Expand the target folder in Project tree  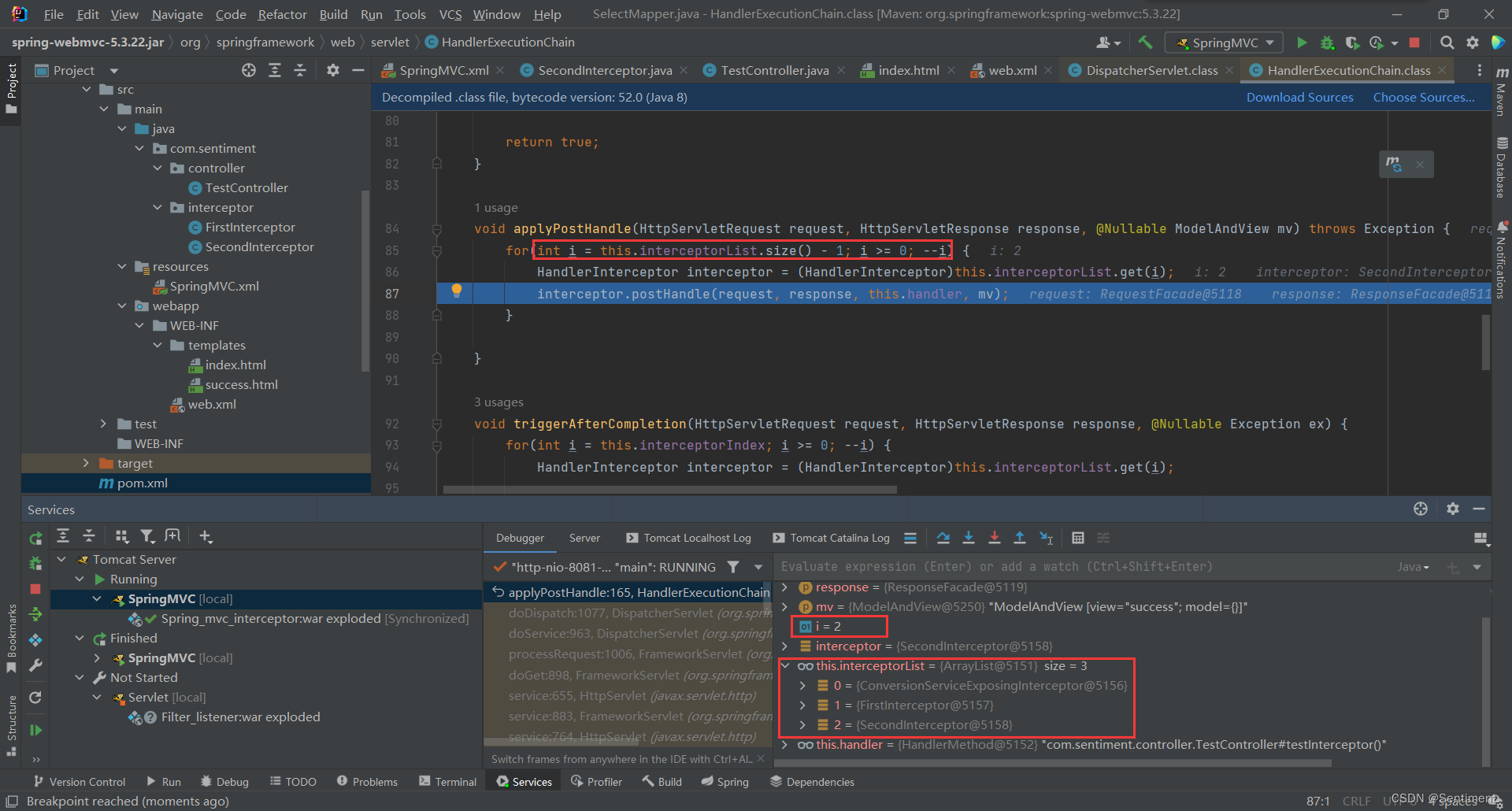pos(86,463)
